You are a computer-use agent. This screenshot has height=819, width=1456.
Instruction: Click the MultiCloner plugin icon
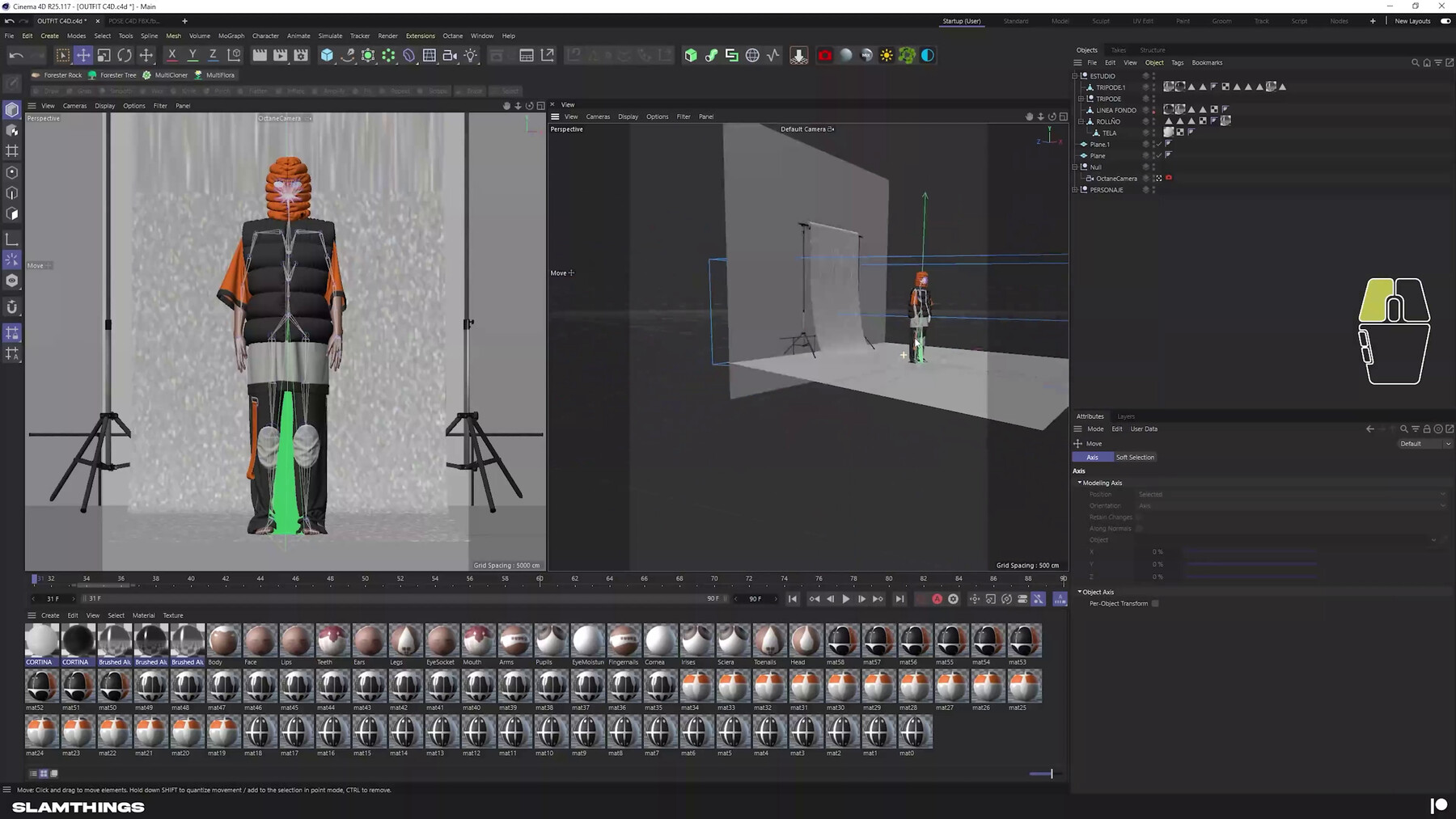pos(147,75)
